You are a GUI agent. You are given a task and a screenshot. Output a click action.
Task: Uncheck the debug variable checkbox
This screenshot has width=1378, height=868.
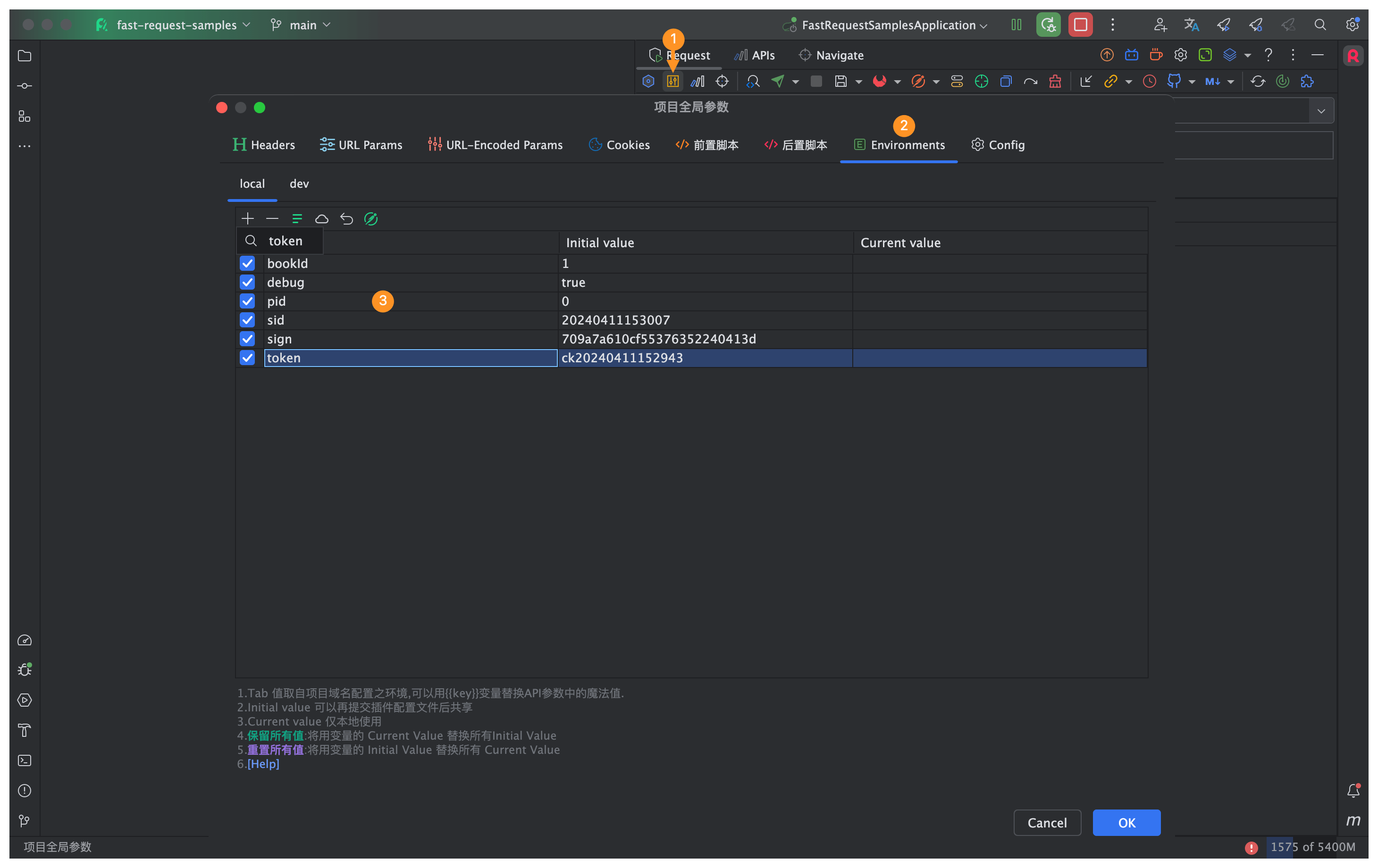click(247, 282)
